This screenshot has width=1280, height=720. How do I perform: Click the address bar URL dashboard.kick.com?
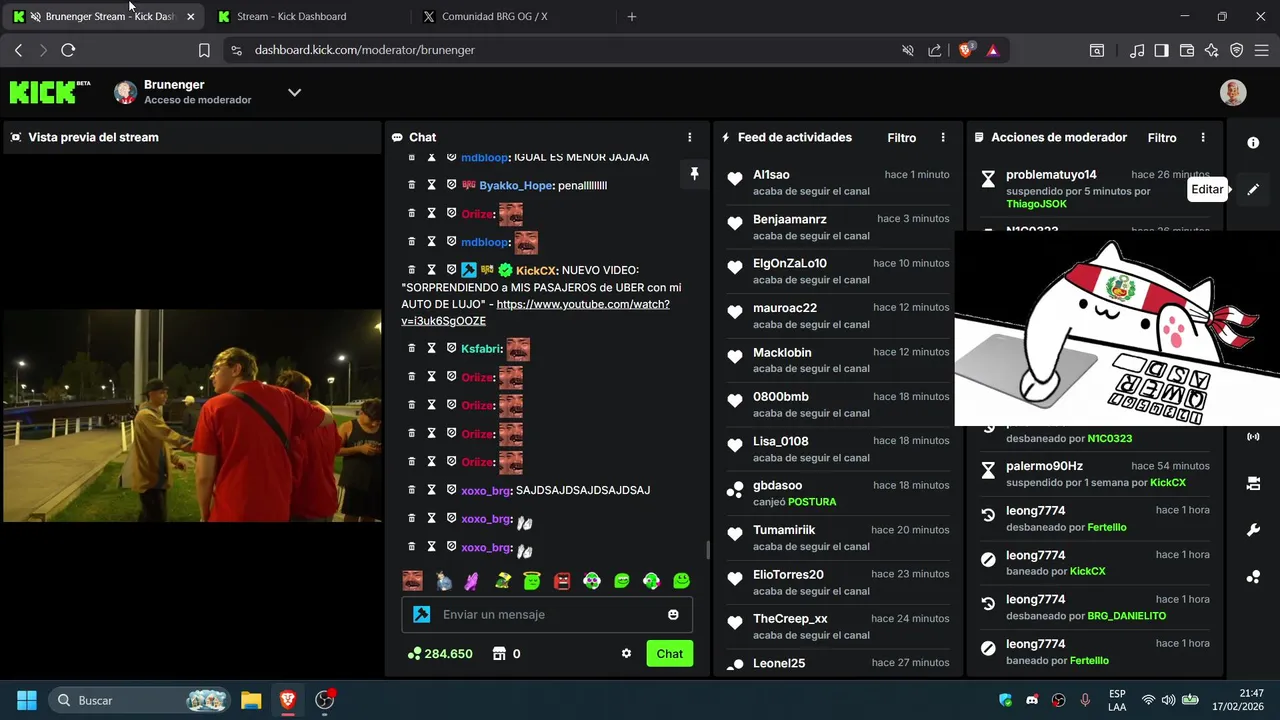364,50
